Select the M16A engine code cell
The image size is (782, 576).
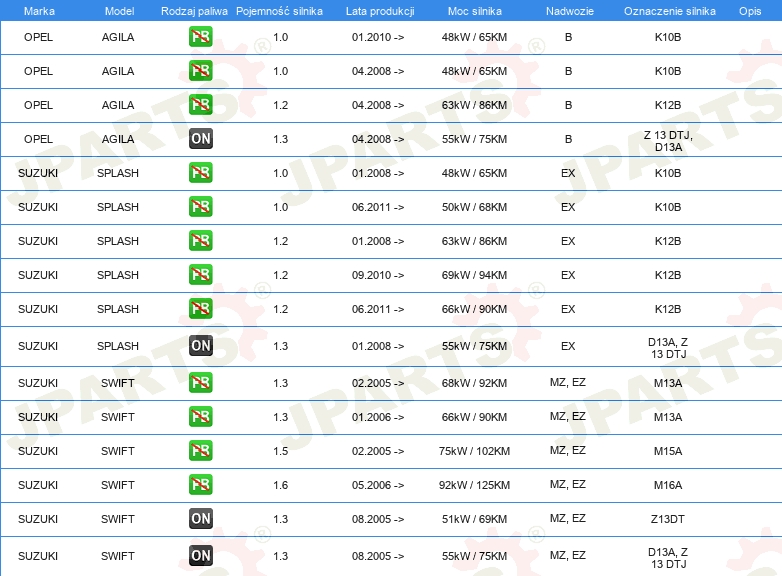coord(668,485)
